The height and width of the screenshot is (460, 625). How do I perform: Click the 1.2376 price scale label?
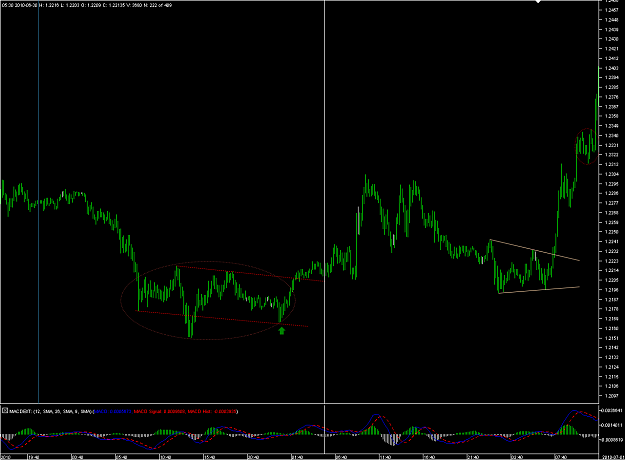[x=611, y=97]
